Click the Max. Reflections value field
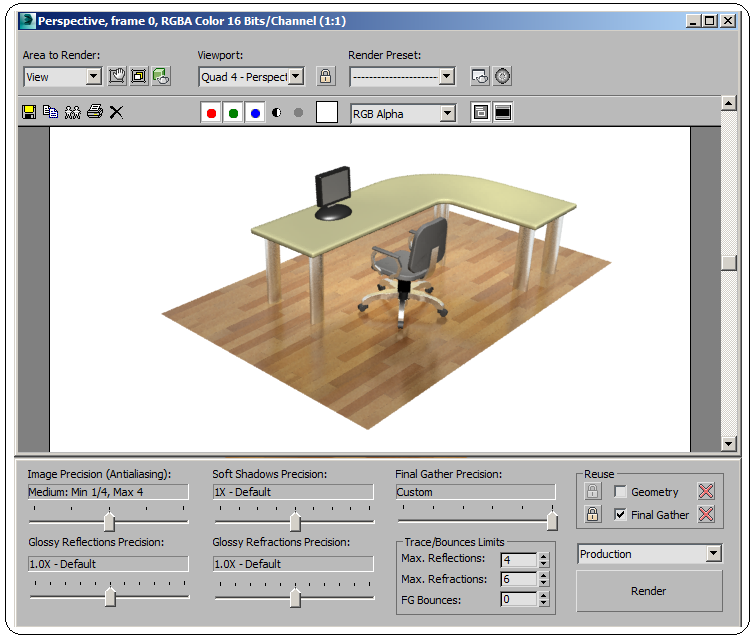 pos(518,559)
